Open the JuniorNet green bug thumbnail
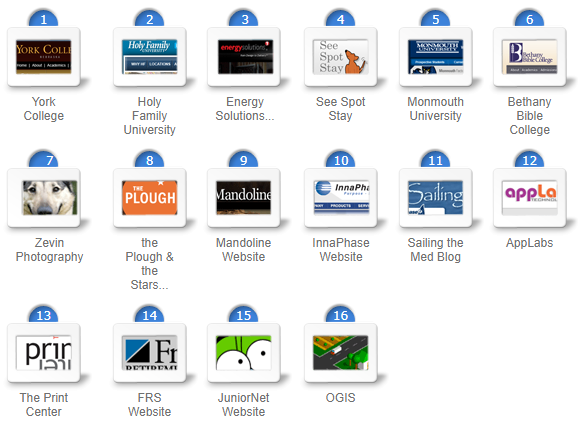This screenshot has height=425, width=582. coord(244,353)
